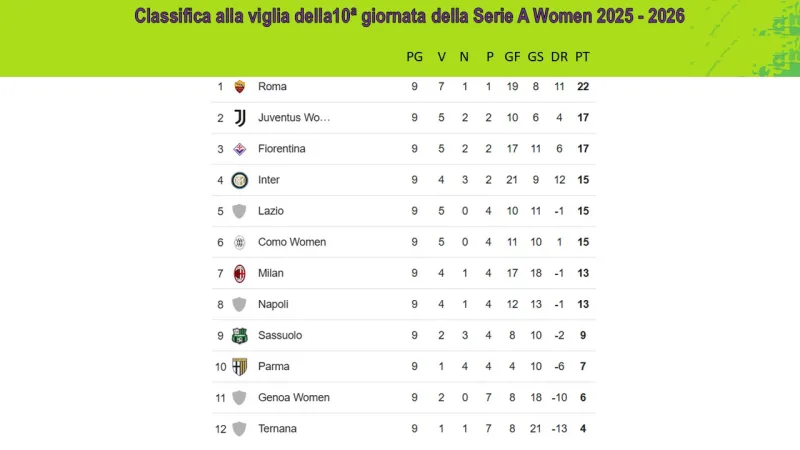
Task: Click the GF goals scored header
Action: [512, 57]
